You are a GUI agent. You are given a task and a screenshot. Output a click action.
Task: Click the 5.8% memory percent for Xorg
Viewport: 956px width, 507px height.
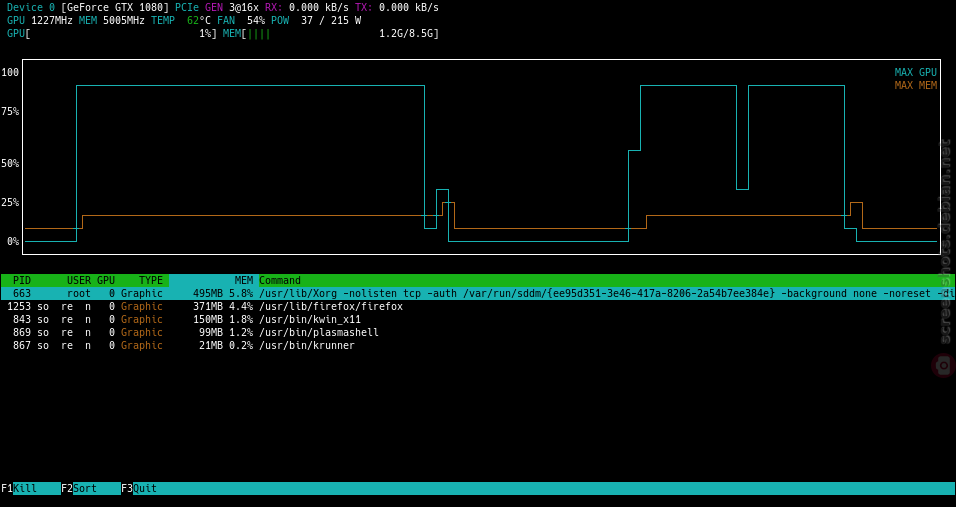click(x=241, y=294)
